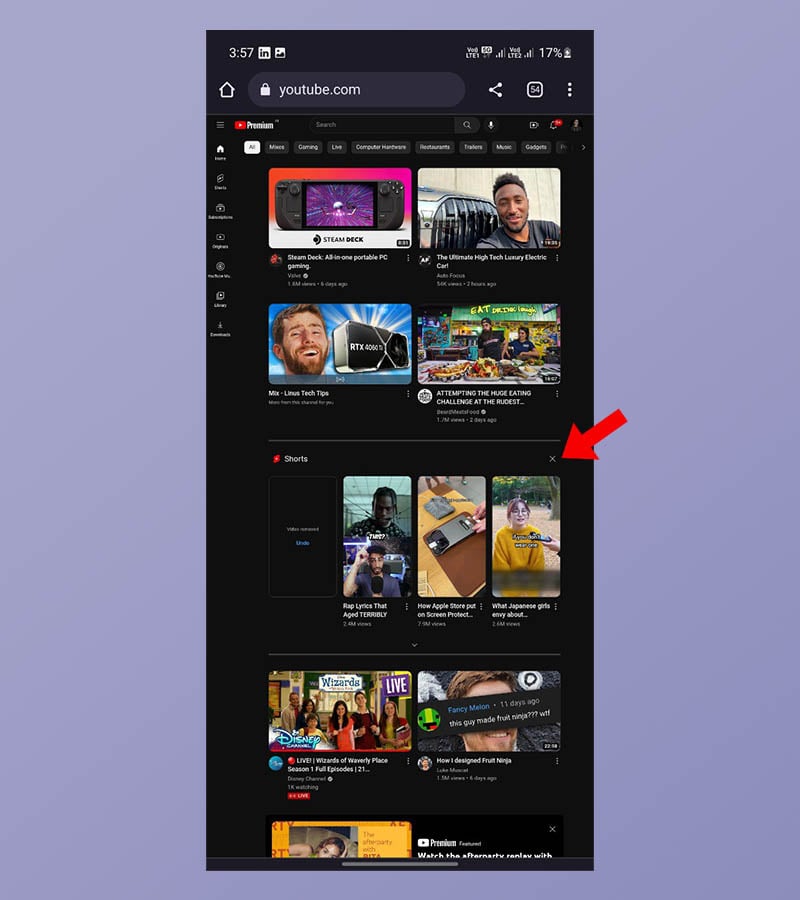This screenshot has width=800, height=900.
Task: Open options for Wizards of Waverly Place
Action: point(408,761)
